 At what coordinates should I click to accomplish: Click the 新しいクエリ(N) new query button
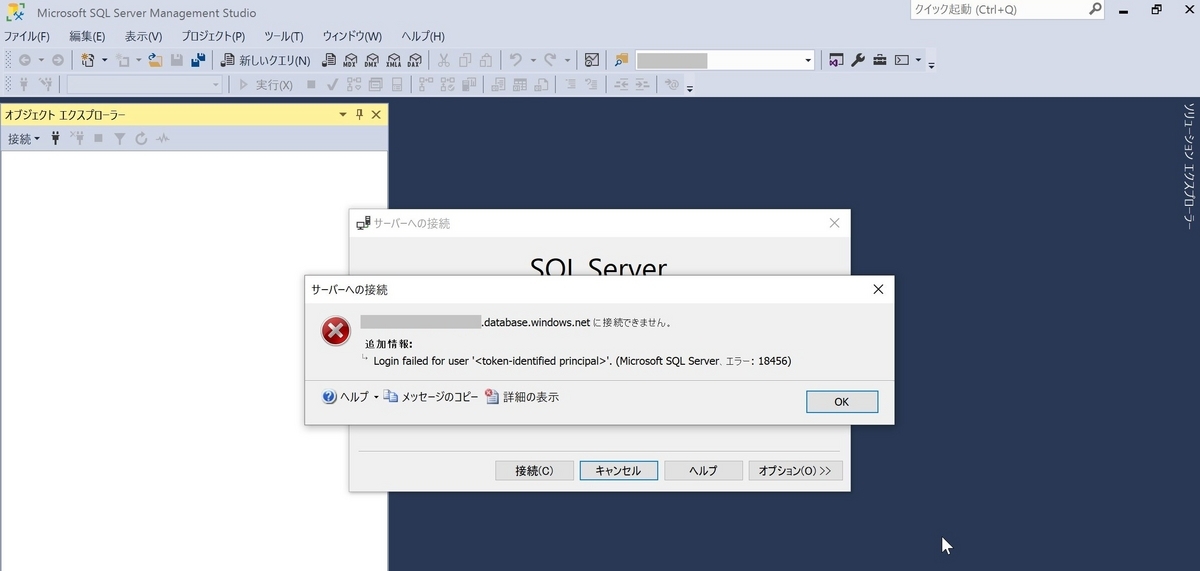click(x=265, y=60)
